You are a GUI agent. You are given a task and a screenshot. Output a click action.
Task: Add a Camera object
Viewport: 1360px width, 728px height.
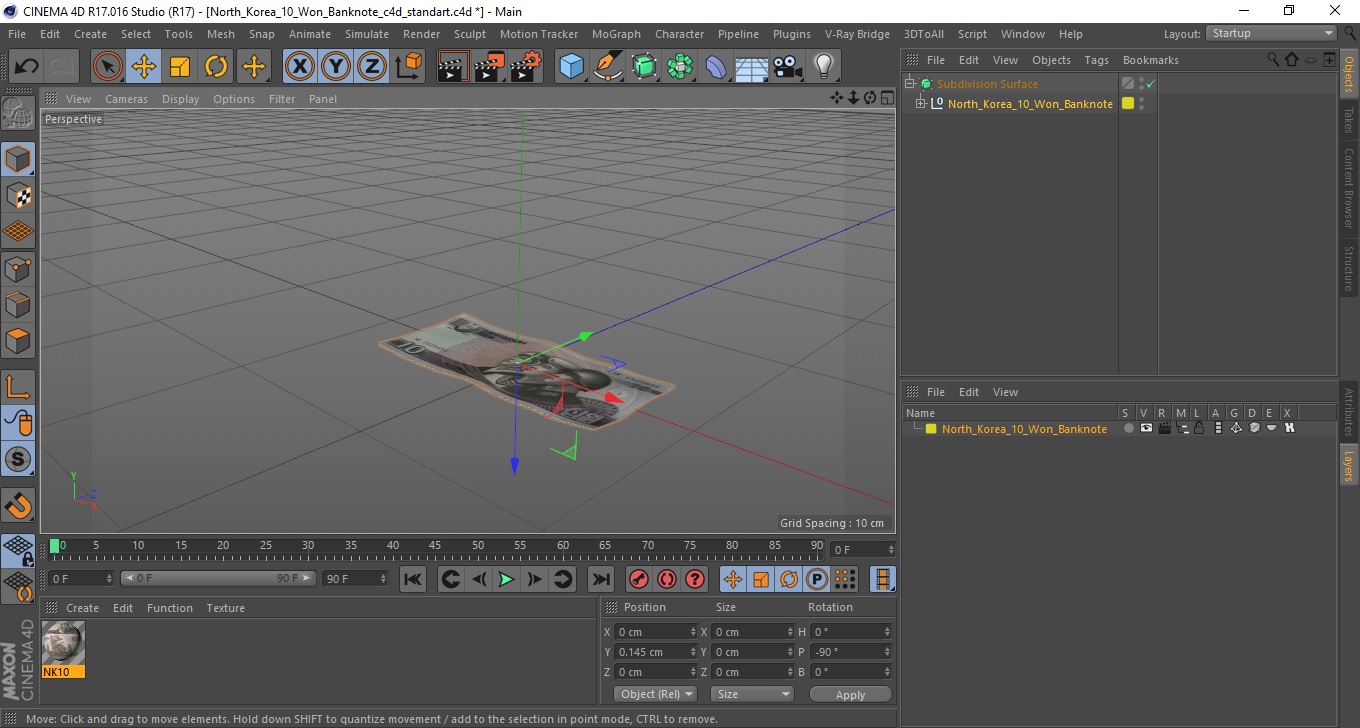[x=787, y=67]
